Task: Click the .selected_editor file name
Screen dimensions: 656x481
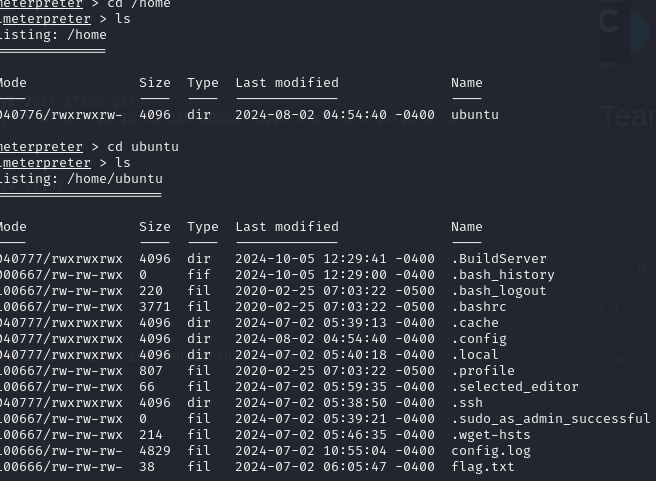Action: (x=515, y=387)
